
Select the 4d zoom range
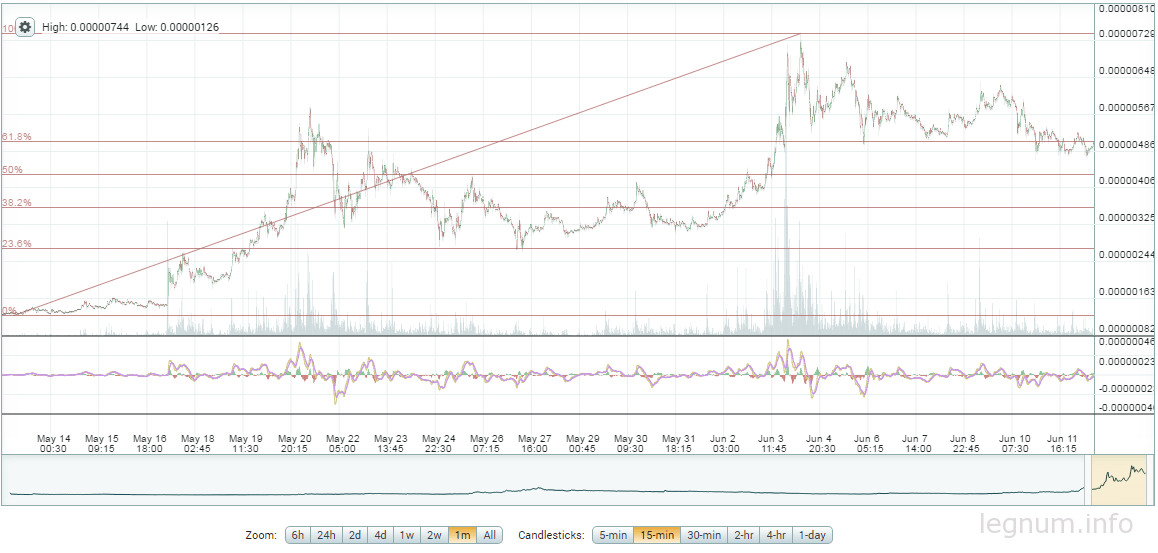coord(380,535)
